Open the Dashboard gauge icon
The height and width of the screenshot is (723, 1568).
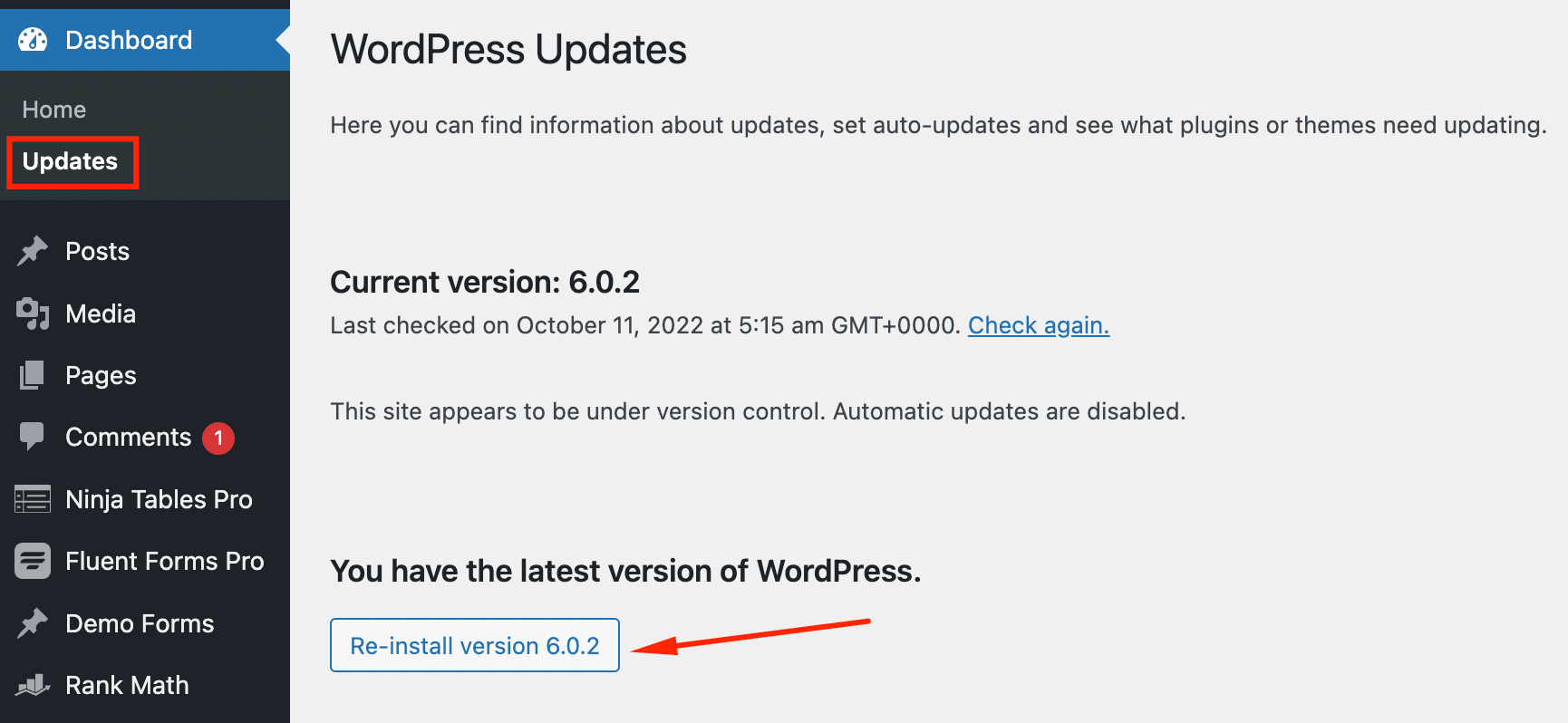[x=33, y=40]
